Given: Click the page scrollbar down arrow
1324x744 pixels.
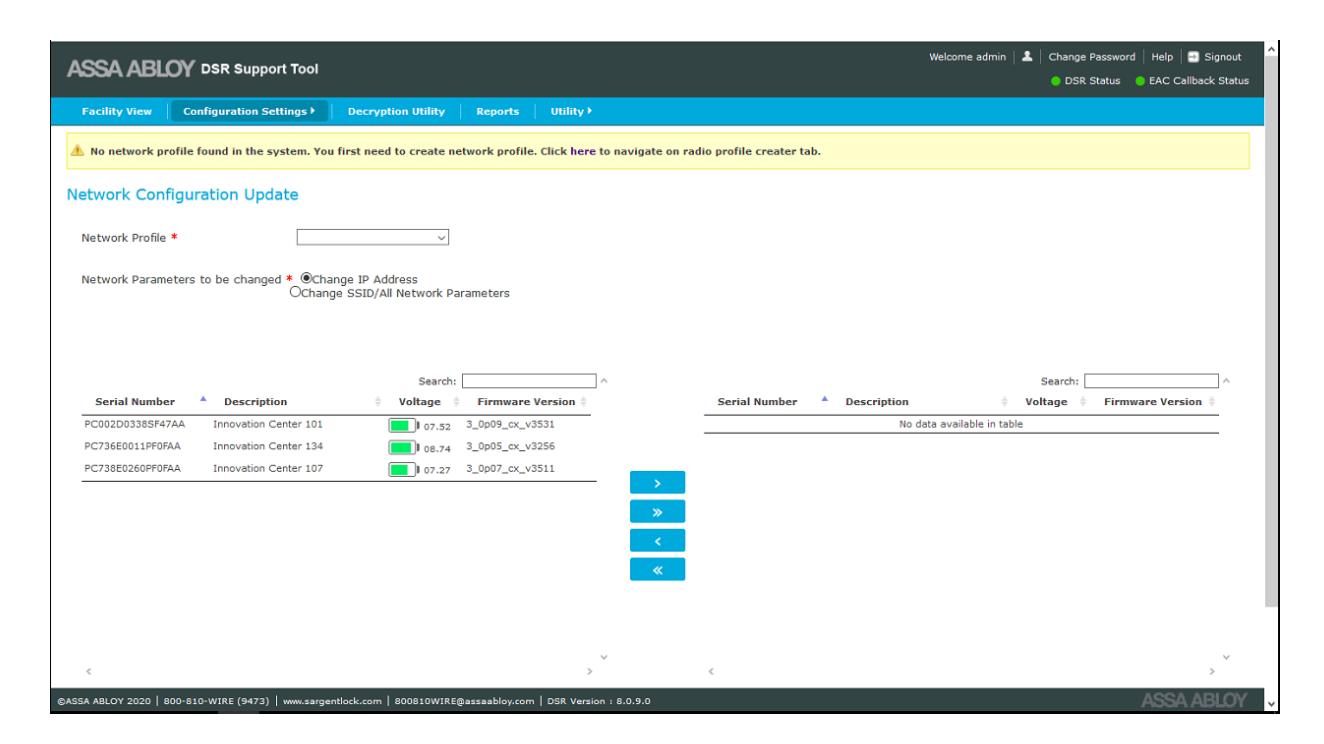Looking at the screenshot, I should [x=1271, y=705].
